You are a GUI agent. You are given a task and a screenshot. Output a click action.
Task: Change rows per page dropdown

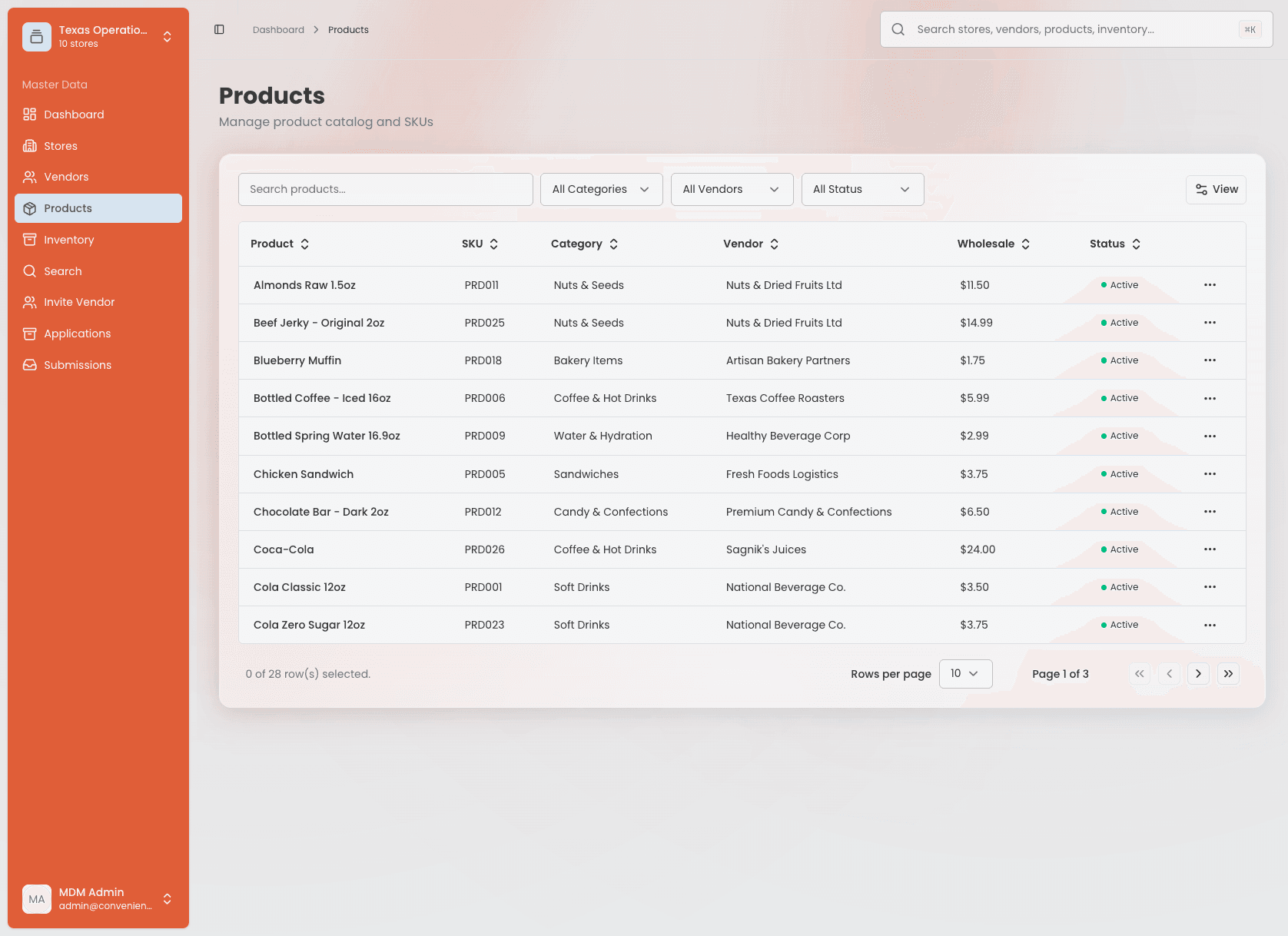tap(966, 674)
